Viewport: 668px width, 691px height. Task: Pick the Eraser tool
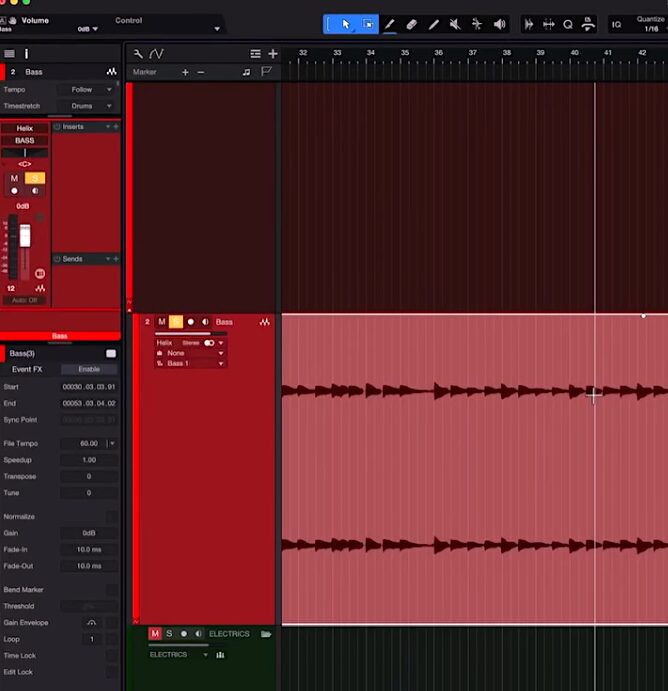411,24
